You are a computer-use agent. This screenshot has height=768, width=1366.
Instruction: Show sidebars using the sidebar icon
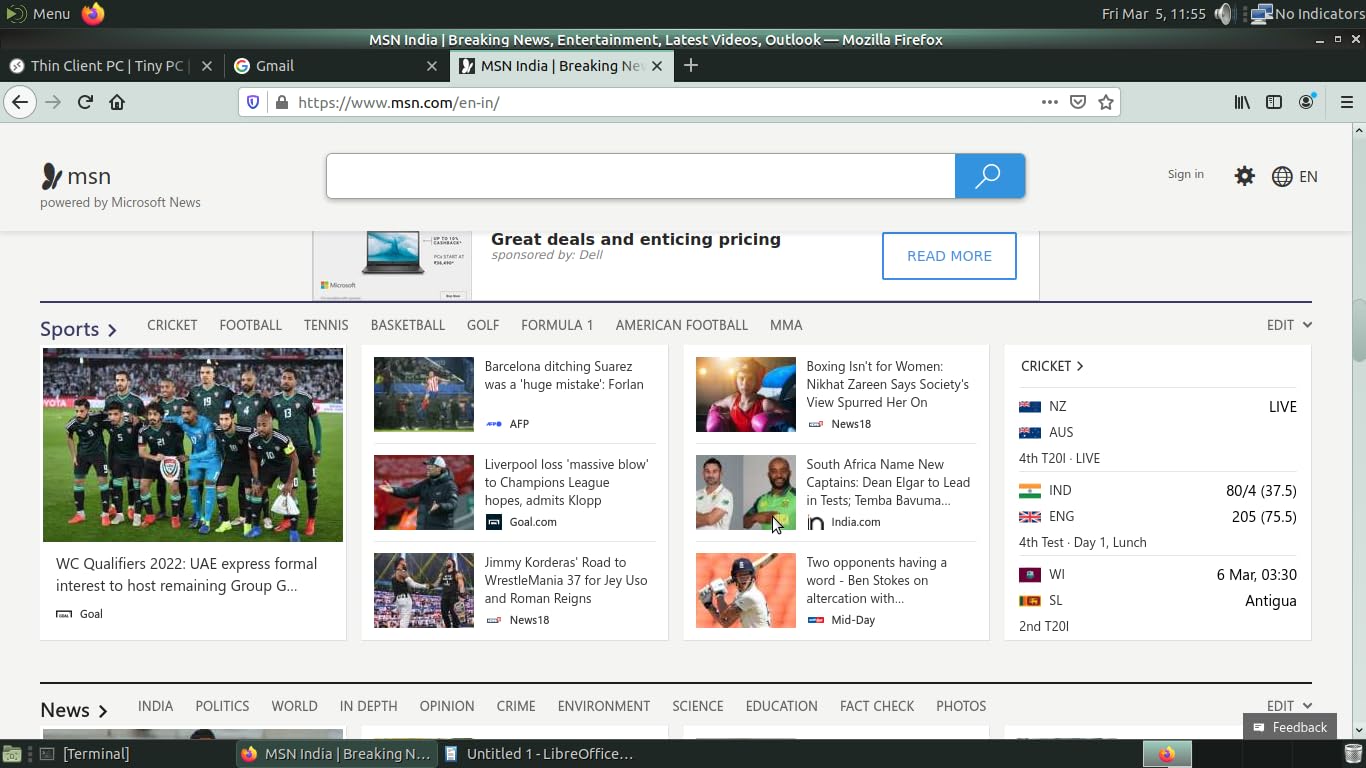pos(1274,102)
